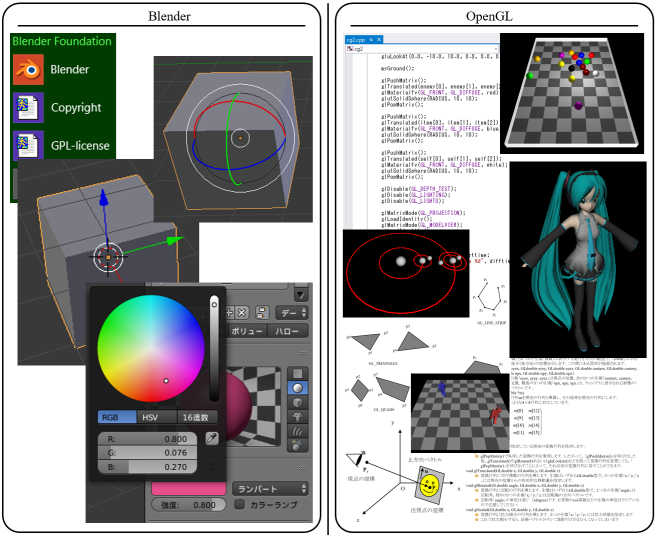Click the myGround(); code line
The height and width of the screenshot is (535, 656).
click(397, 68)
